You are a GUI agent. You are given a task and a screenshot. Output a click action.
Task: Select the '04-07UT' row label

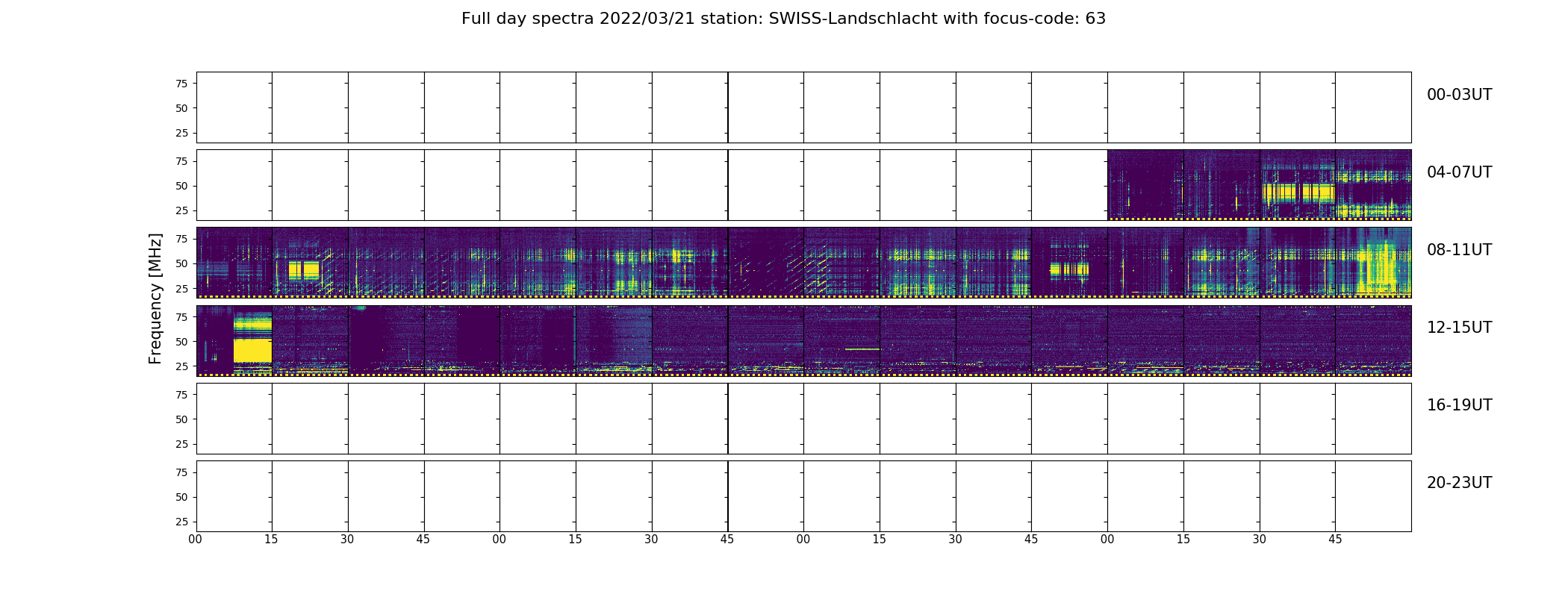[x=1459, y=172]
